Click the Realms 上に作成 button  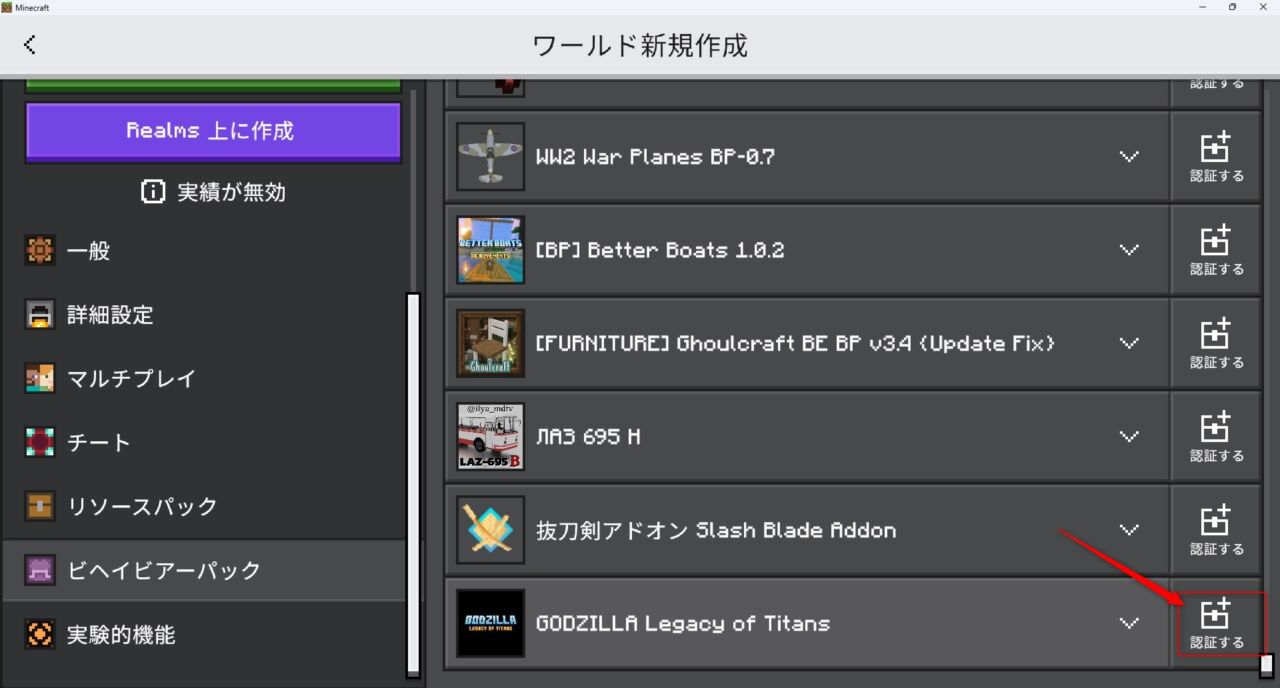[x=213, y=131]
